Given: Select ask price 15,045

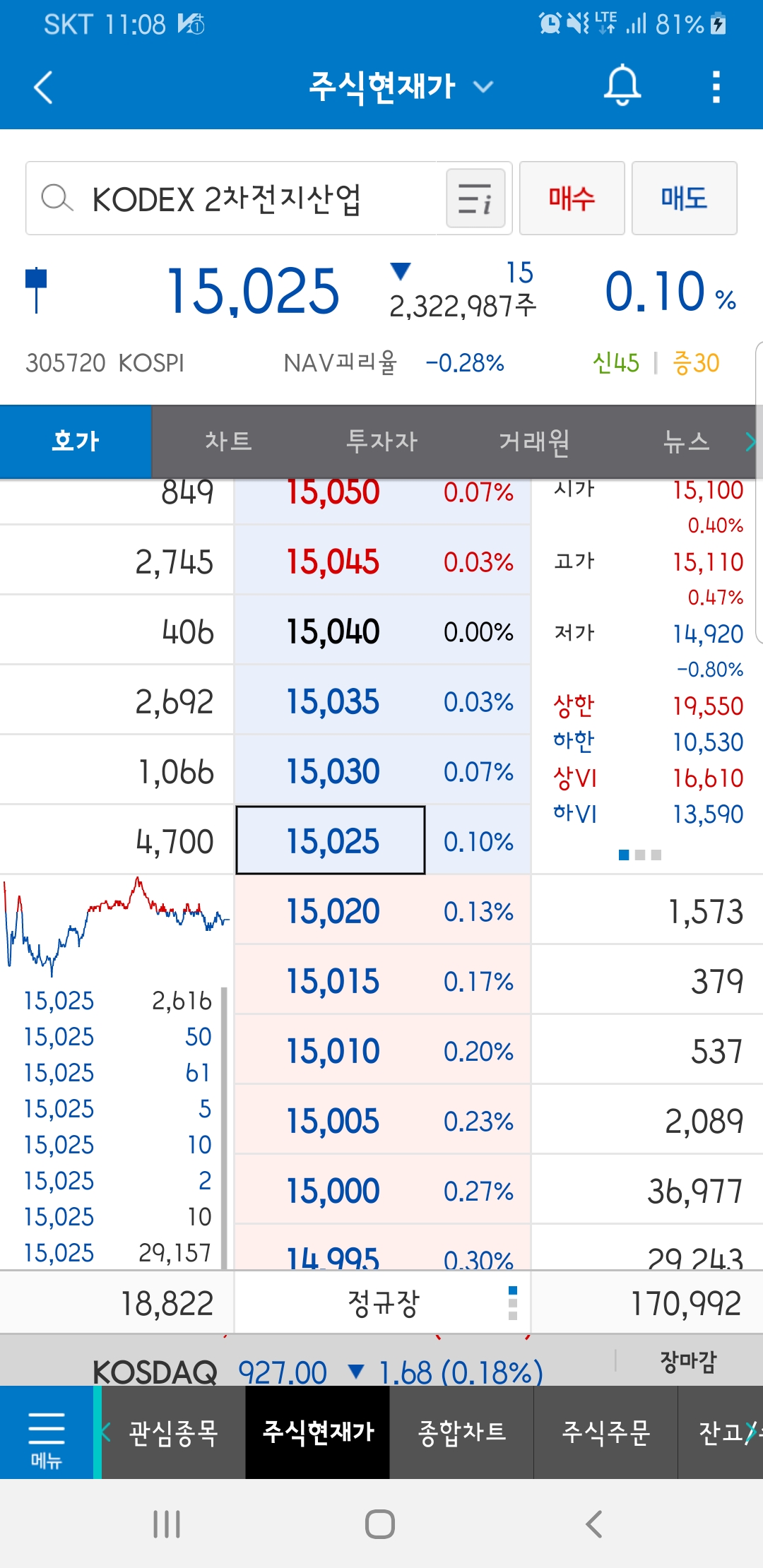Looking at the screenshot, I should coord(333,562).
